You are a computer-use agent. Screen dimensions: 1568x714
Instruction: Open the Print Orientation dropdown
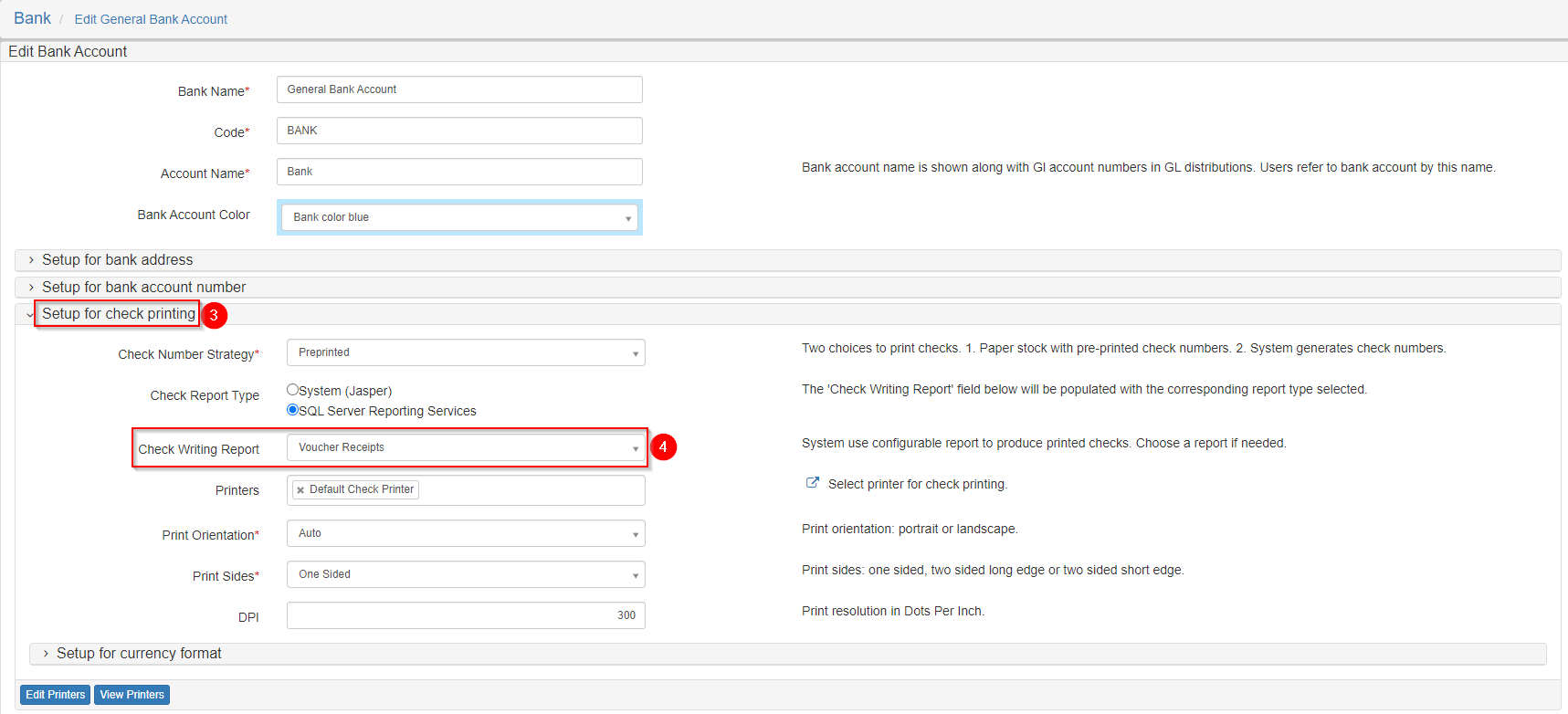(x=466, y=533)
